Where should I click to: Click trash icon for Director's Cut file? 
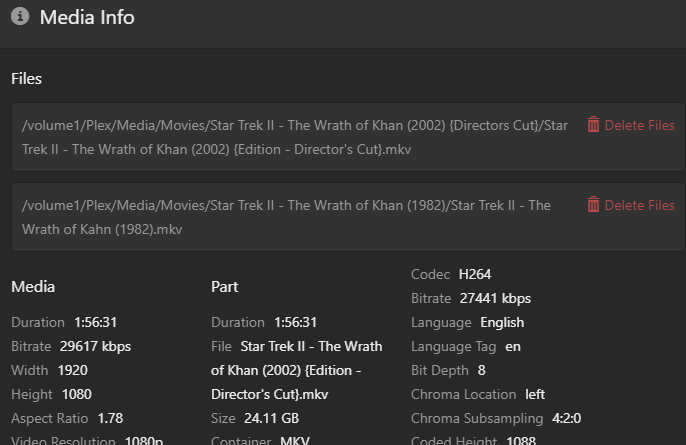pos(593,125)
